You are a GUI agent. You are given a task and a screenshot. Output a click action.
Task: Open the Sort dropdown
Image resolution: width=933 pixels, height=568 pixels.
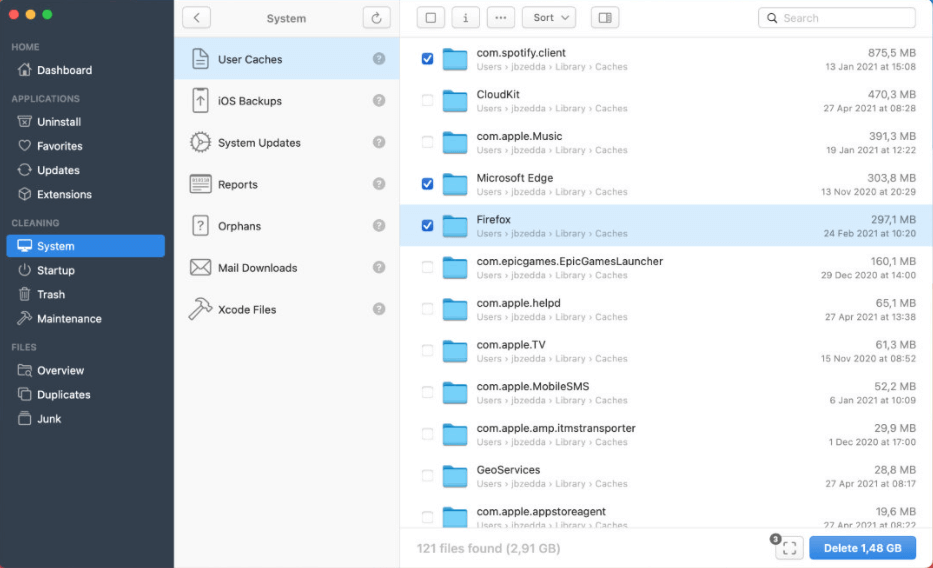coord(549,18)
